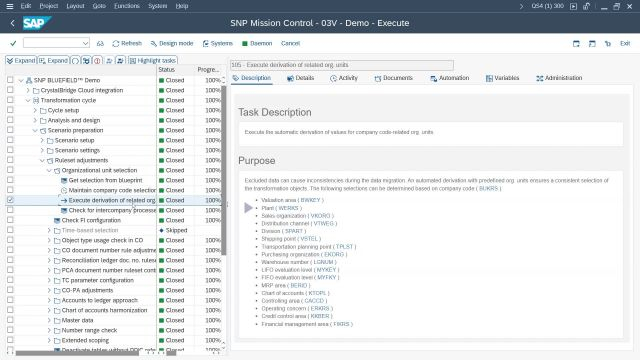Switch to the Automation tab

449,78
